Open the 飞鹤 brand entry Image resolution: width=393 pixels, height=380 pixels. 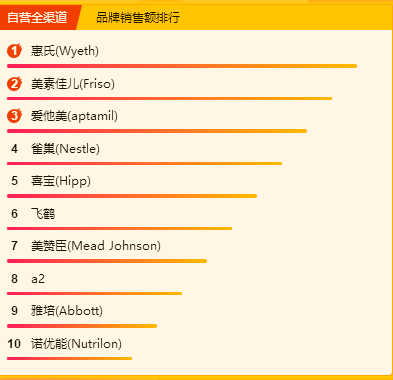(43, 214)
